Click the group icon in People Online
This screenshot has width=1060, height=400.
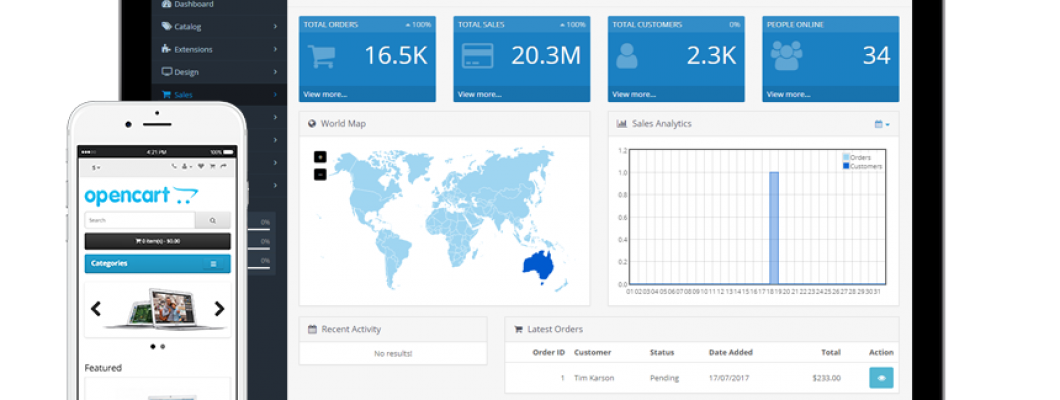[786, 56]
